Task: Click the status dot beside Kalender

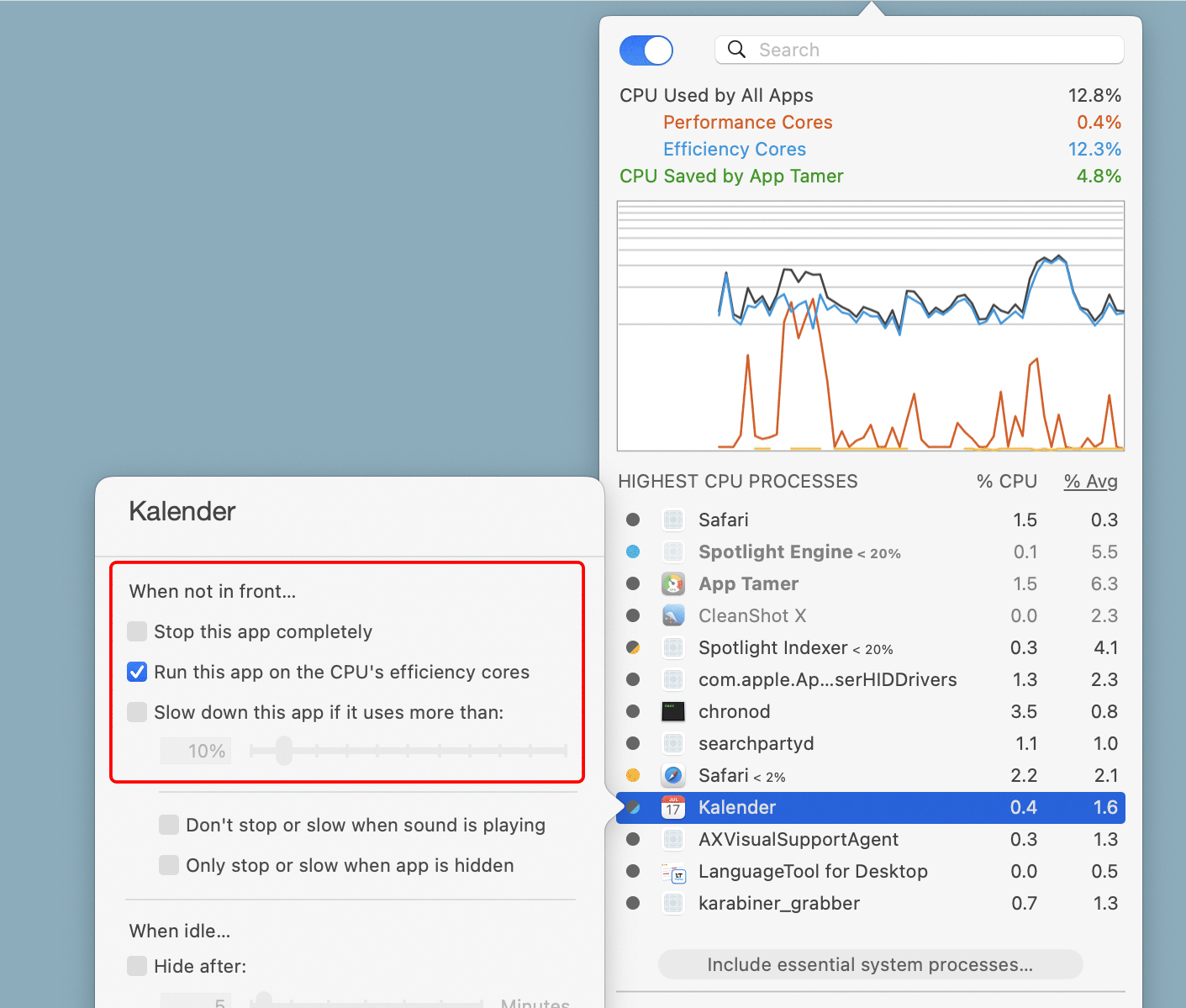Action: (x=633, y=807)
